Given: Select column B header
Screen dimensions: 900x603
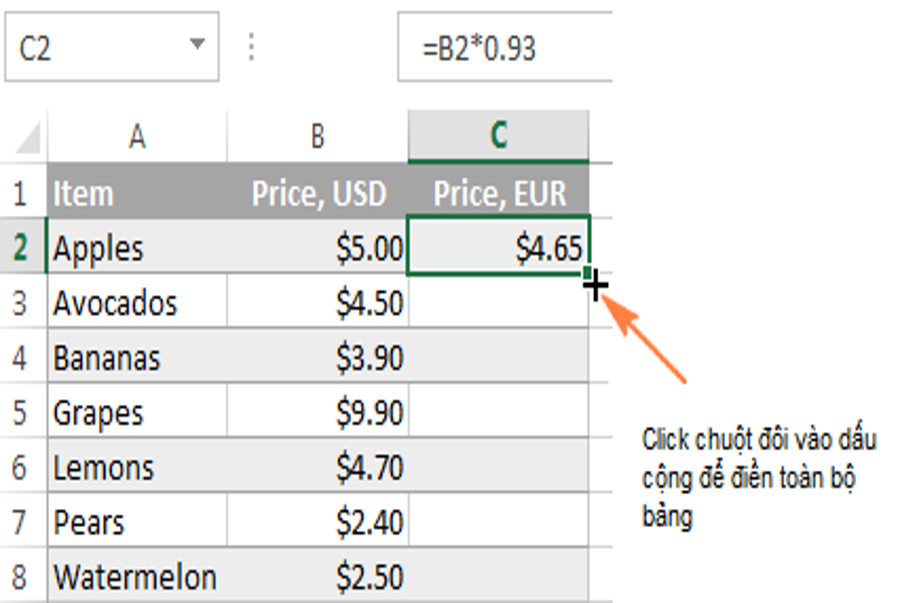Looking at the screenshot, I should pyautogui.click(x=317, y=137).
